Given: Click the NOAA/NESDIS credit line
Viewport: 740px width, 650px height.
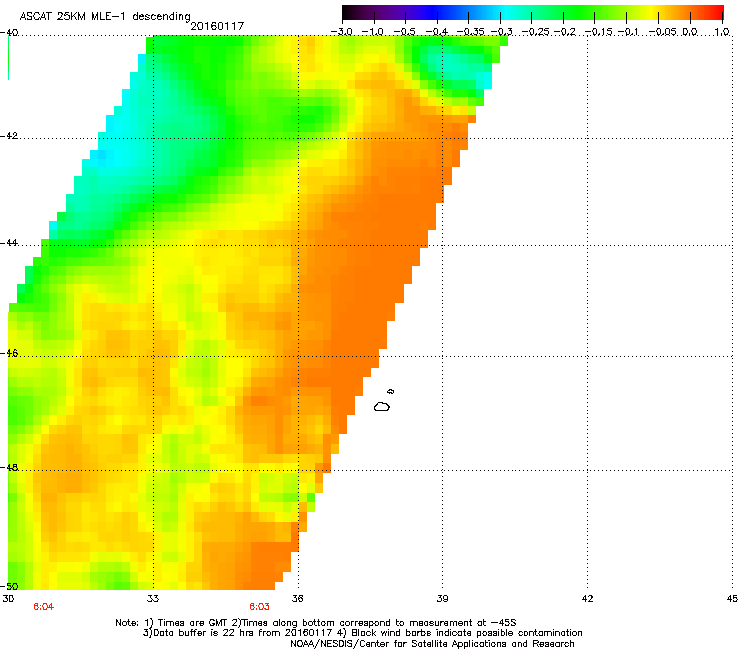Looking at the screenshot, I should (x=432, y=644).
